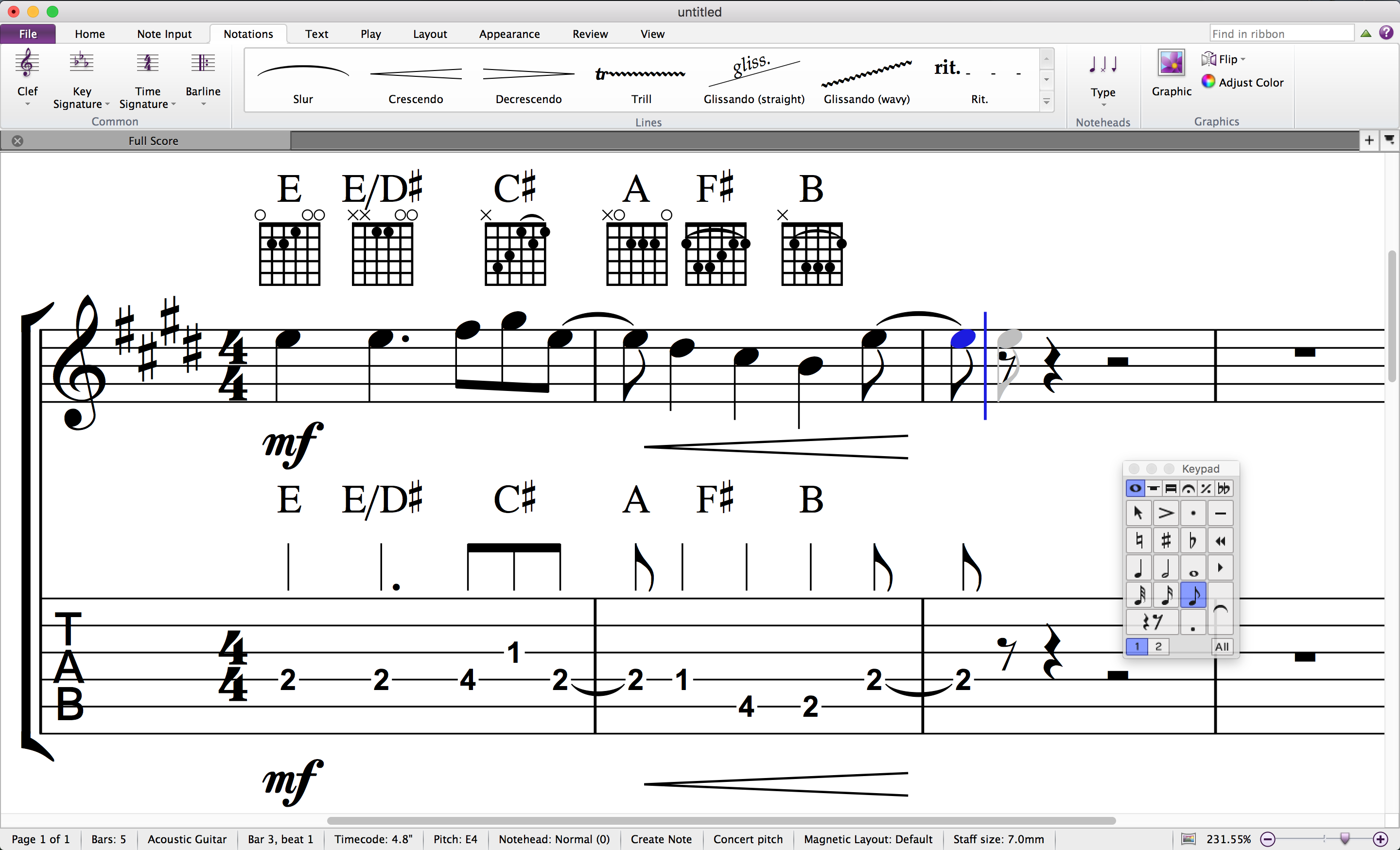Toggle Concert pitch in the status bar
Screen dimensions: 1400x850
pyautogui.click(x=748, y=839)
